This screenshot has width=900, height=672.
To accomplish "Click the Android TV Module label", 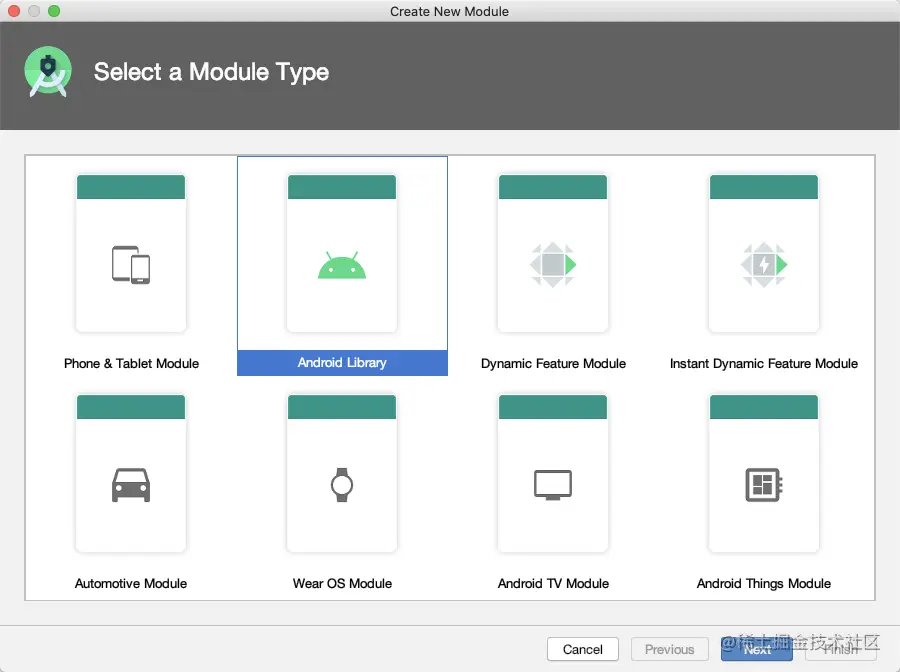I will [x=553, y=583].
